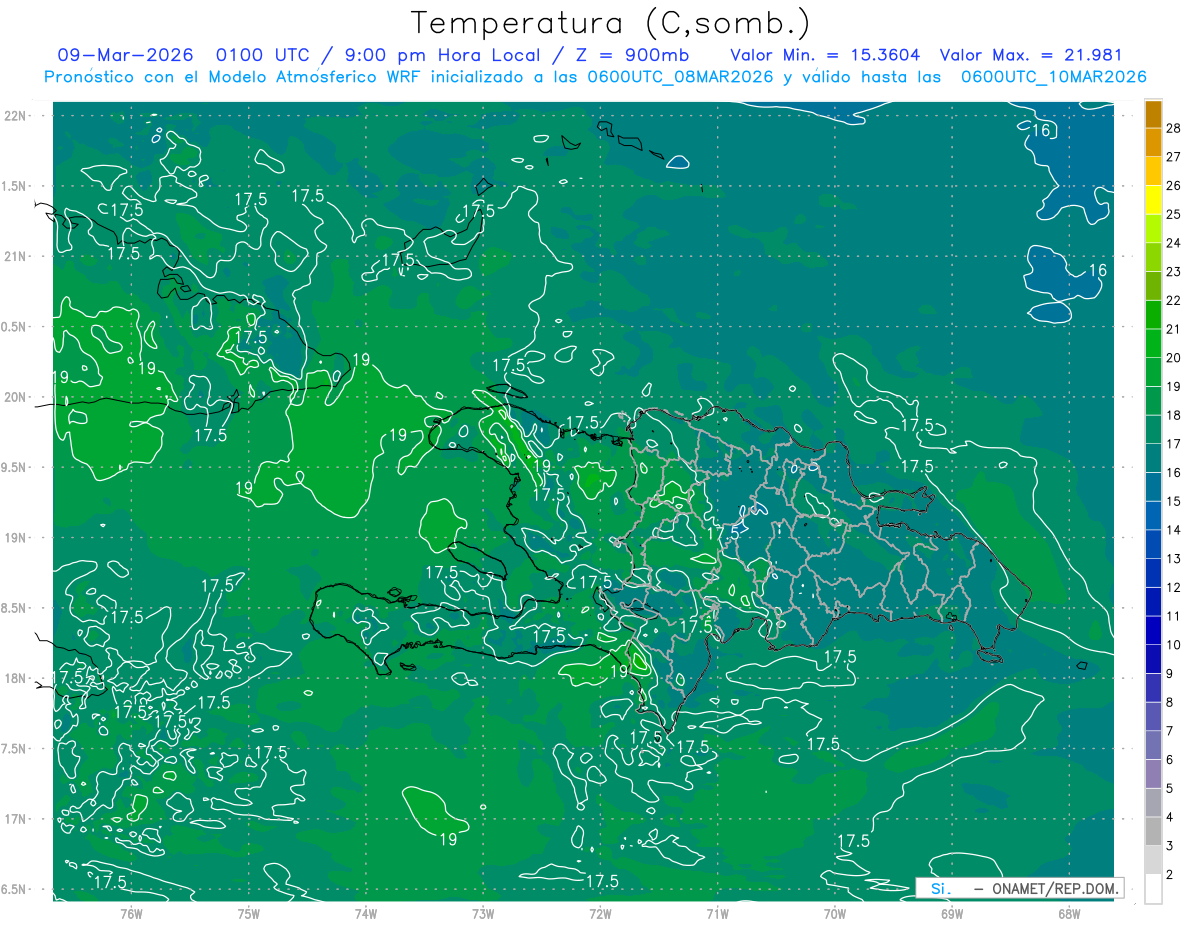The height and width of the screenshot is (927, 1200).
Task: Click the '18N' latitude axis label
Action: tap(15, 678)
